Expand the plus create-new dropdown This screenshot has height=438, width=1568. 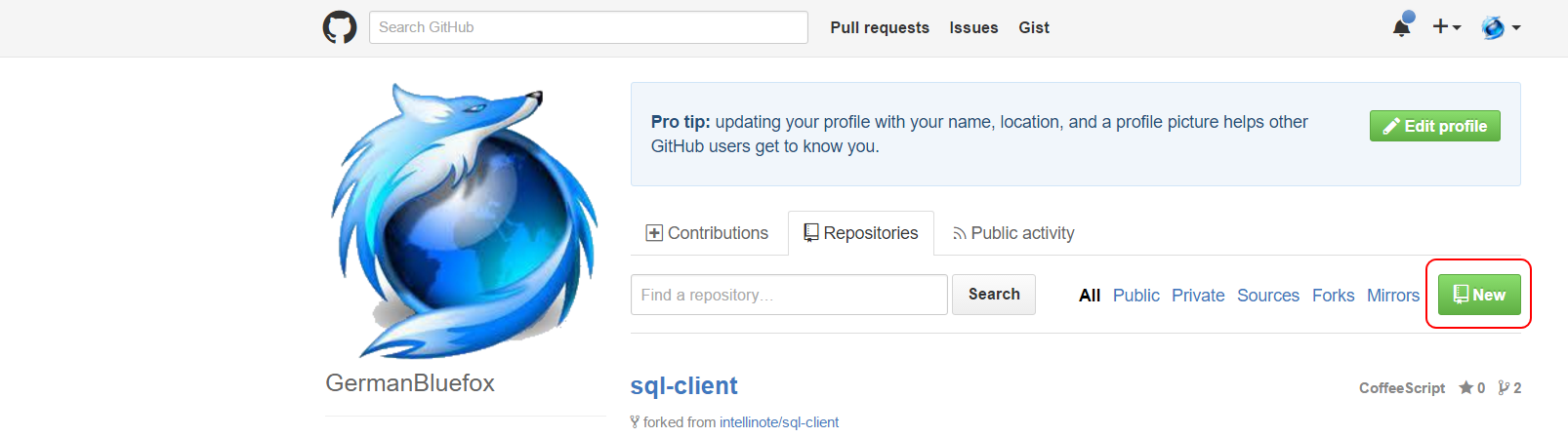click(1446, 27)
